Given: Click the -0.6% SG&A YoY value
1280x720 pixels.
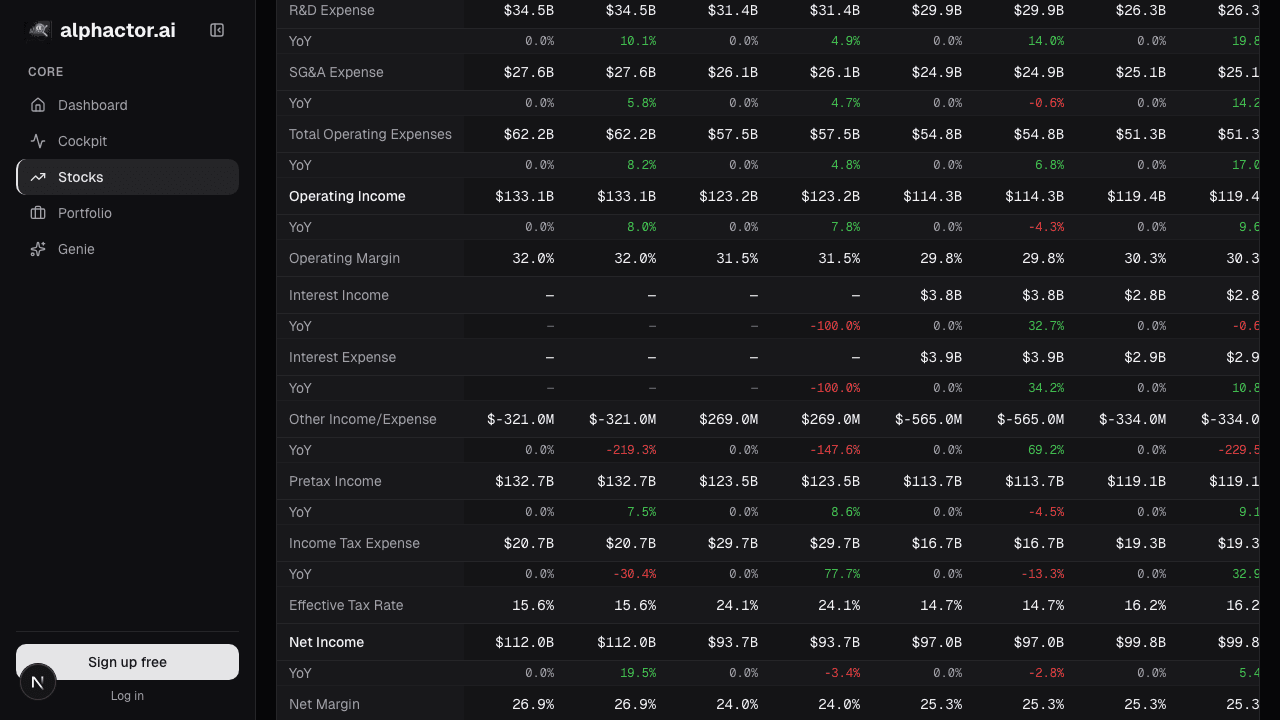Looking at the screenshot, I should tap(1046, 103).
